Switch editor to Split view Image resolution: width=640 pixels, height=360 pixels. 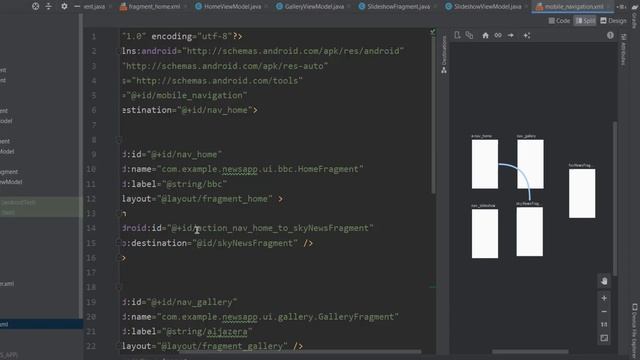(x=585, y=21)
